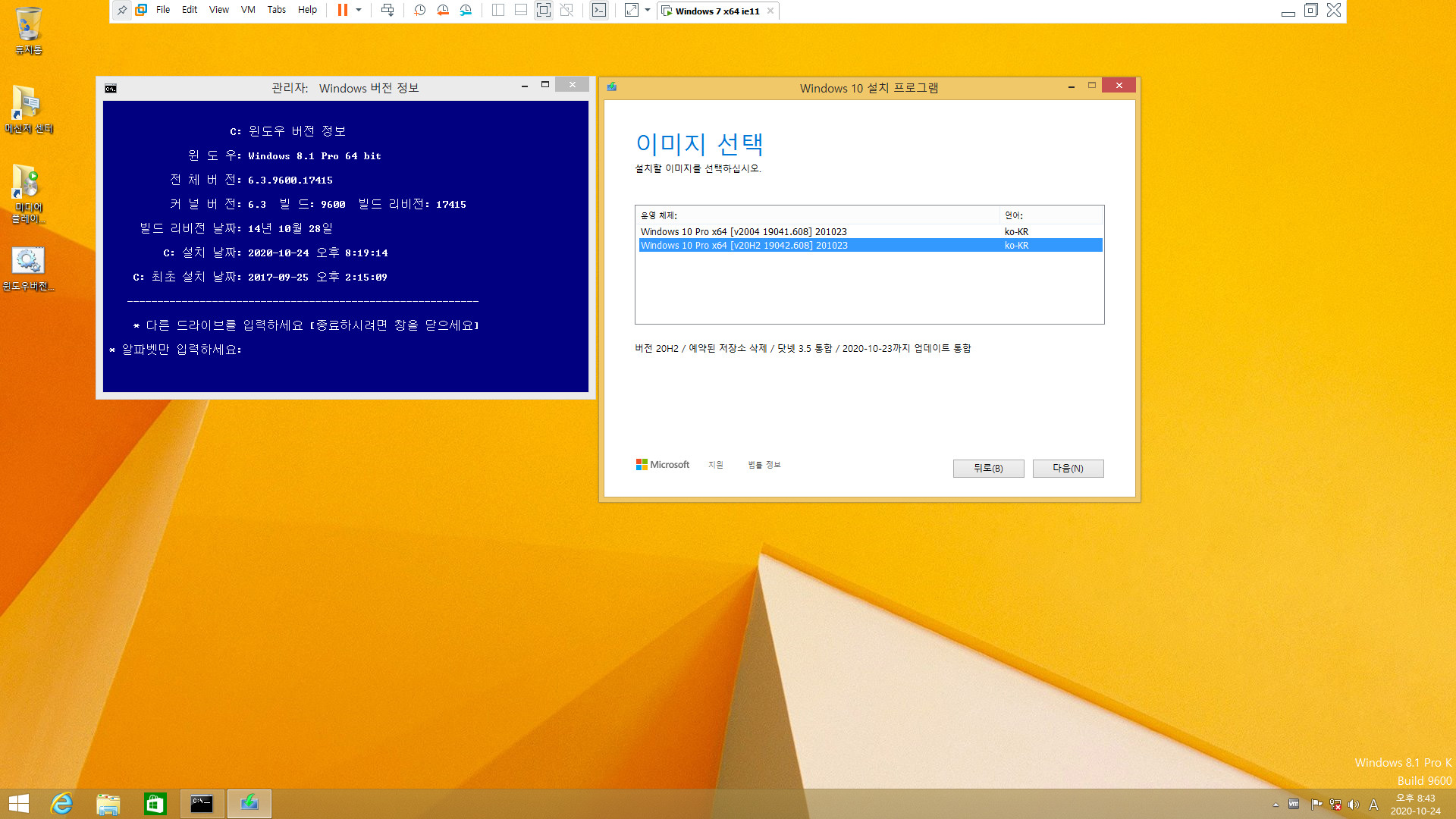The height and width of the screenshot is (819, 1456).
Task: Select the Windows version gear desktop shortcut
Action: pos(29,269)
